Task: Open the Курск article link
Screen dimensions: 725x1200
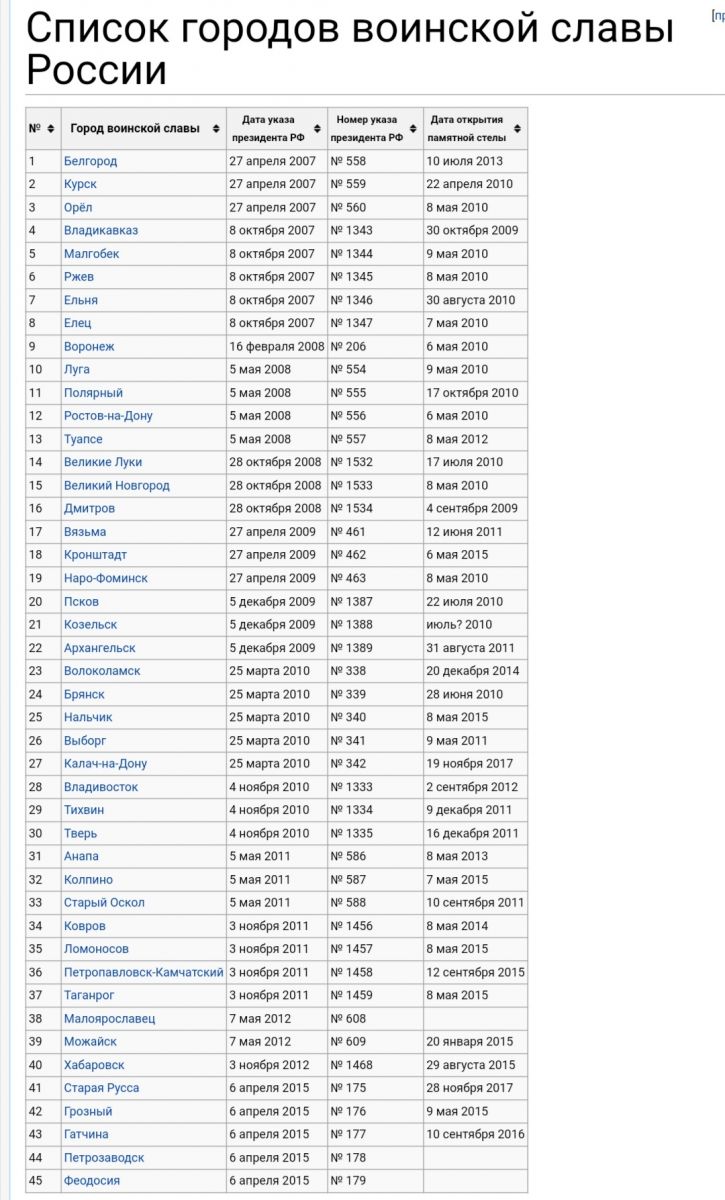Action: click(x=80, y=184)
